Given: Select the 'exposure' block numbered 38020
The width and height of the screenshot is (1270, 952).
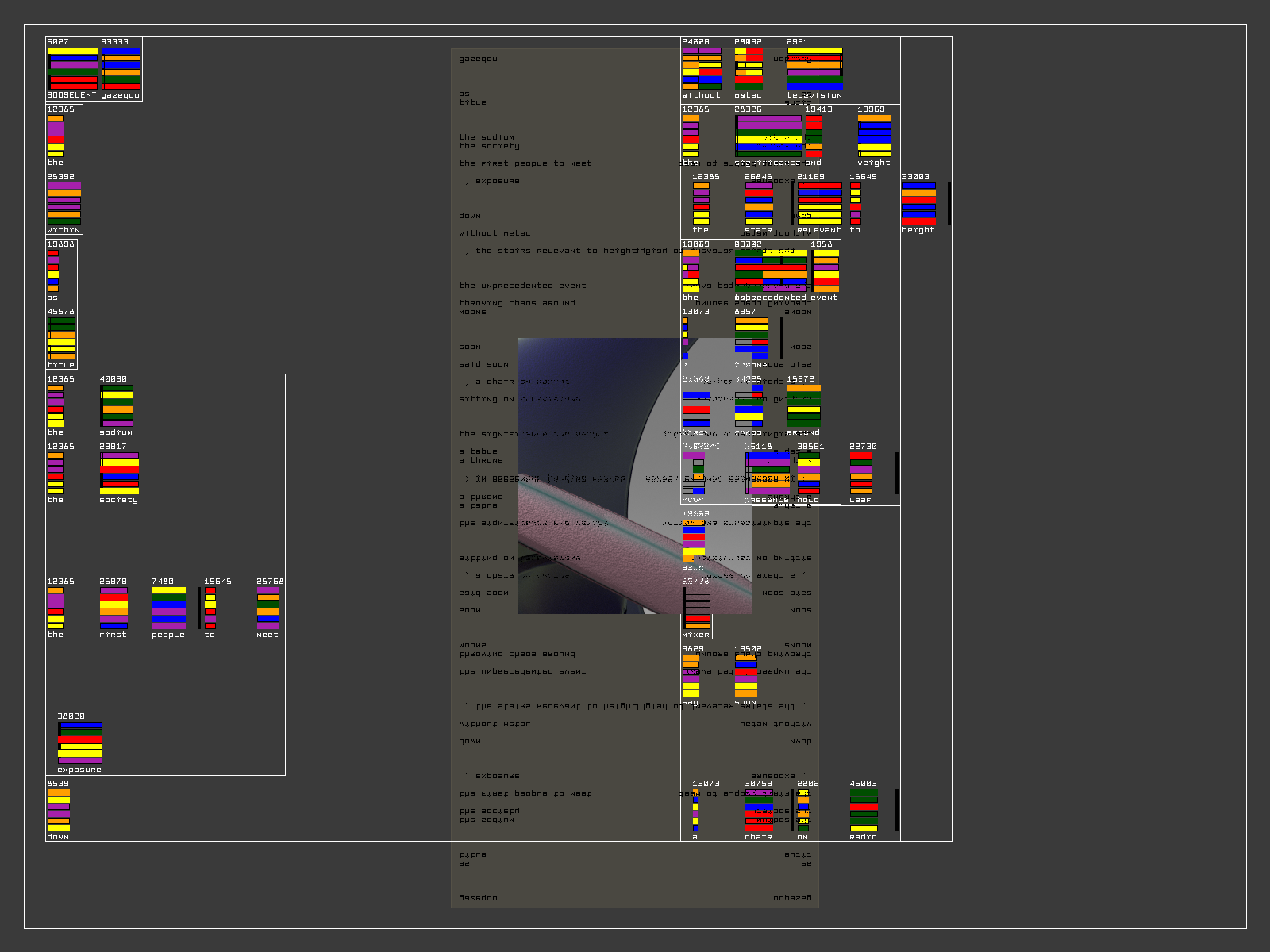Looking at the screenshot, I should 79,743.
